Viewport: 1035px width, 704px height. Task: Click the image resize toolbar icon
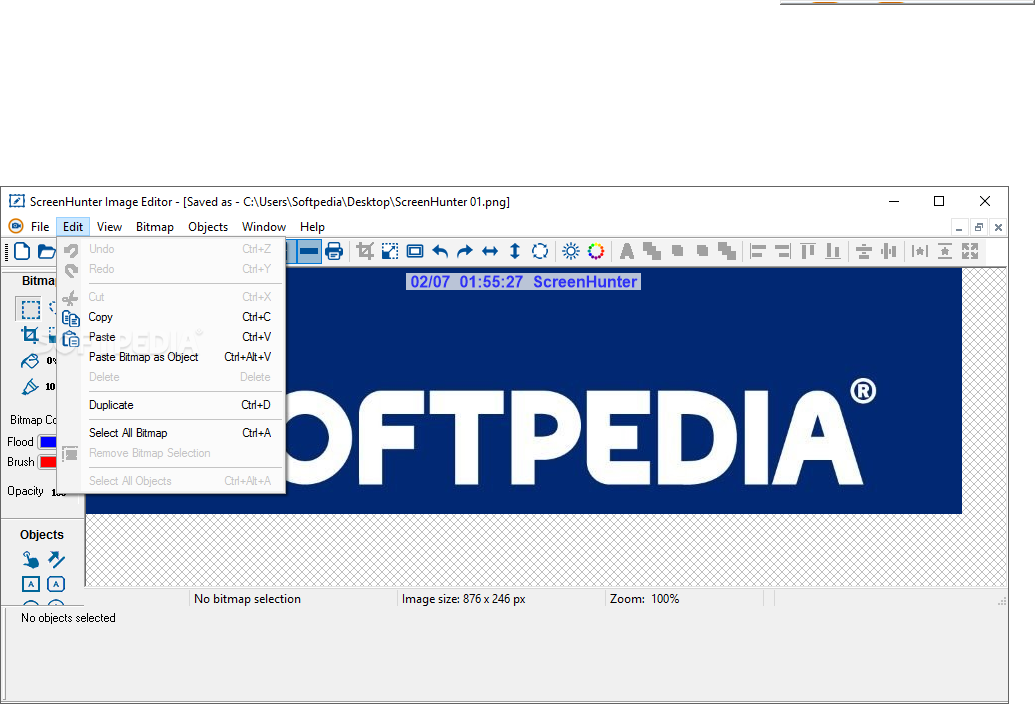pyautogui.click(x=390, y=251)
